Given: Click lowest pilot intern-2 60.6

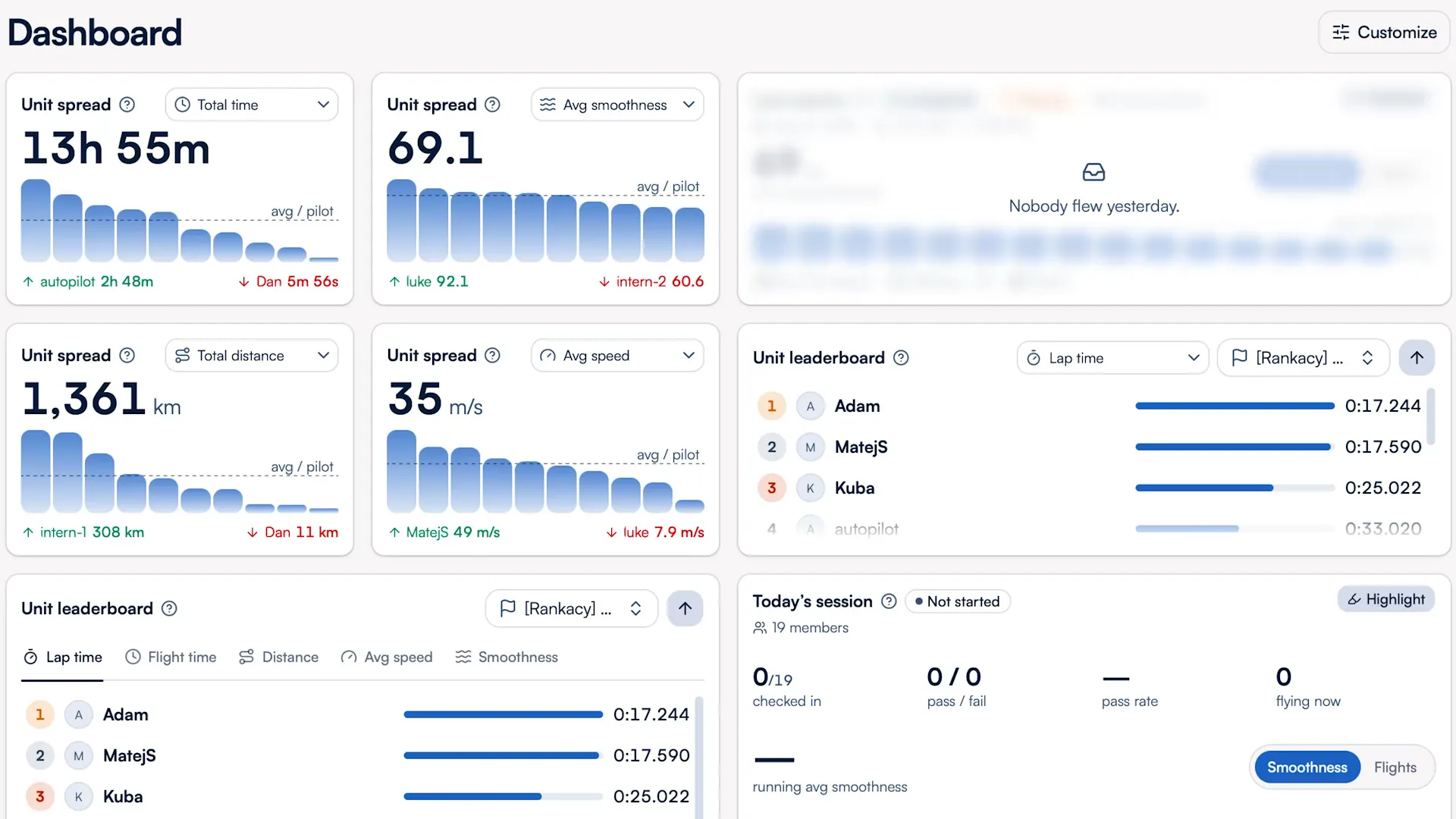Looking at the screenshot, I should coord(651,281).
